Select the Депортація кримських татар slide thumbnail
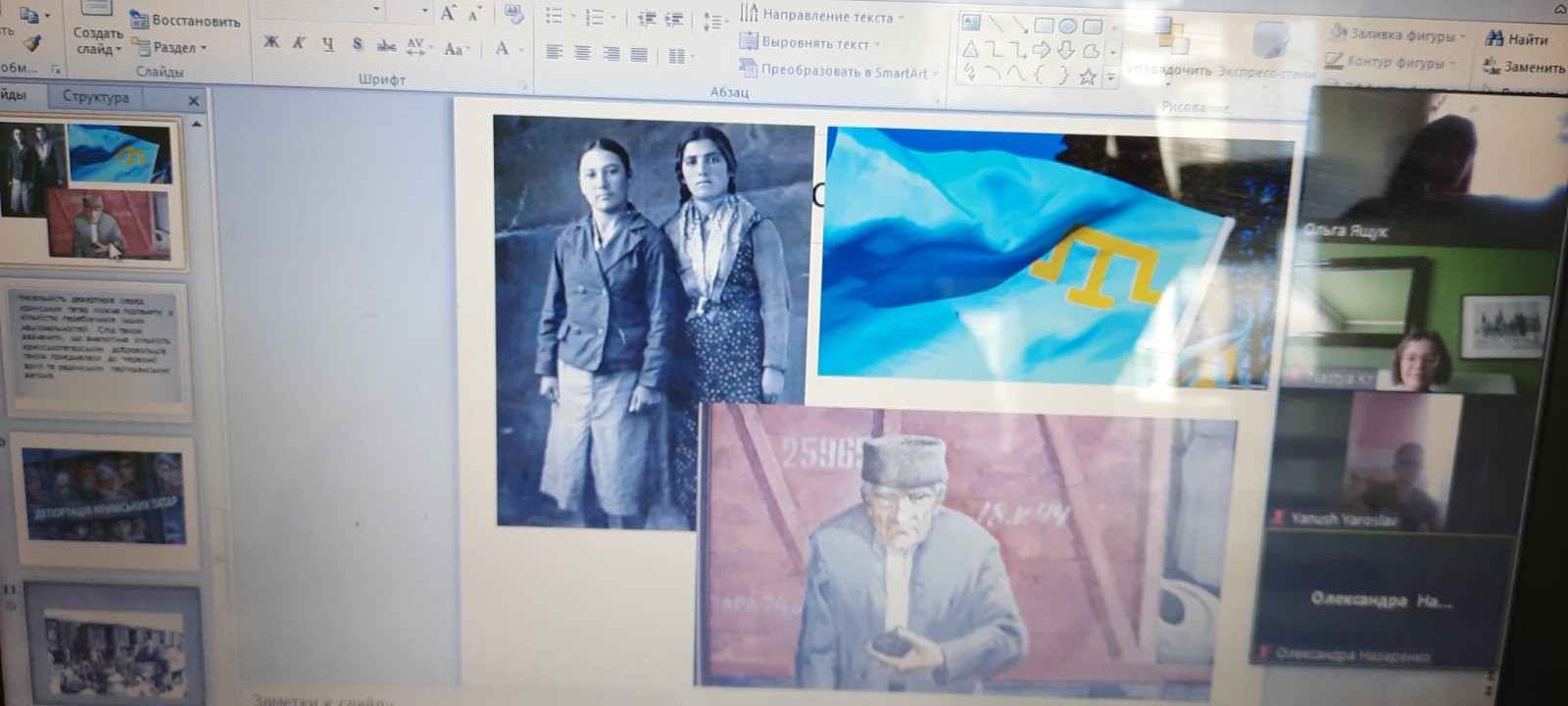The width and height of the screenshot is (1568, 706). pos(103,497)
